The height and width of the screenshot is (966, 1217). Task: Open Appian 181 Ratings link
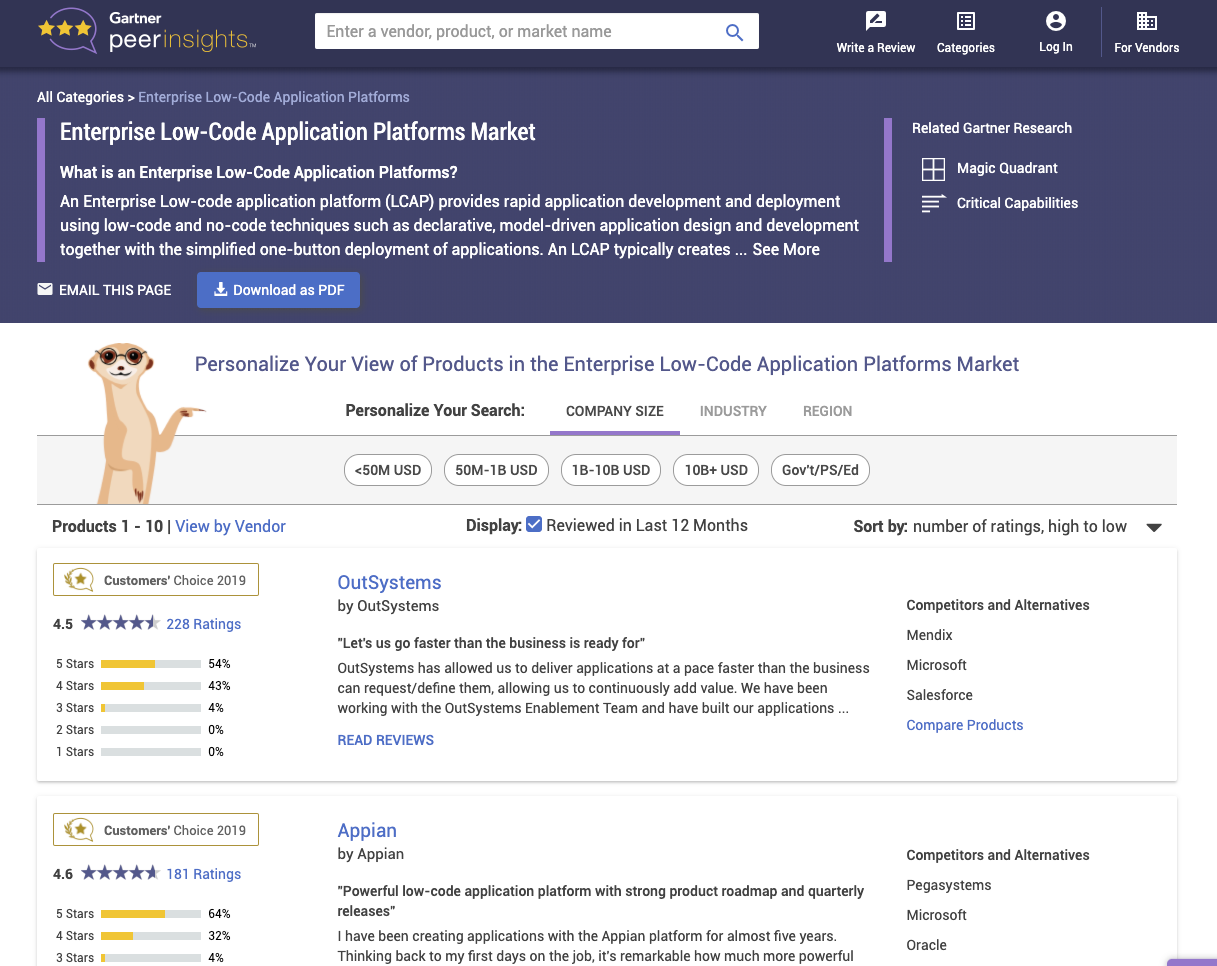204,874
